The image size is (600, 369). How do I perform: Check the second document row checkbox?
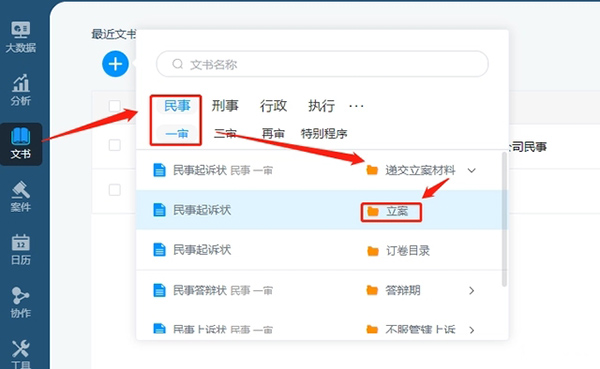pos(115,189)
